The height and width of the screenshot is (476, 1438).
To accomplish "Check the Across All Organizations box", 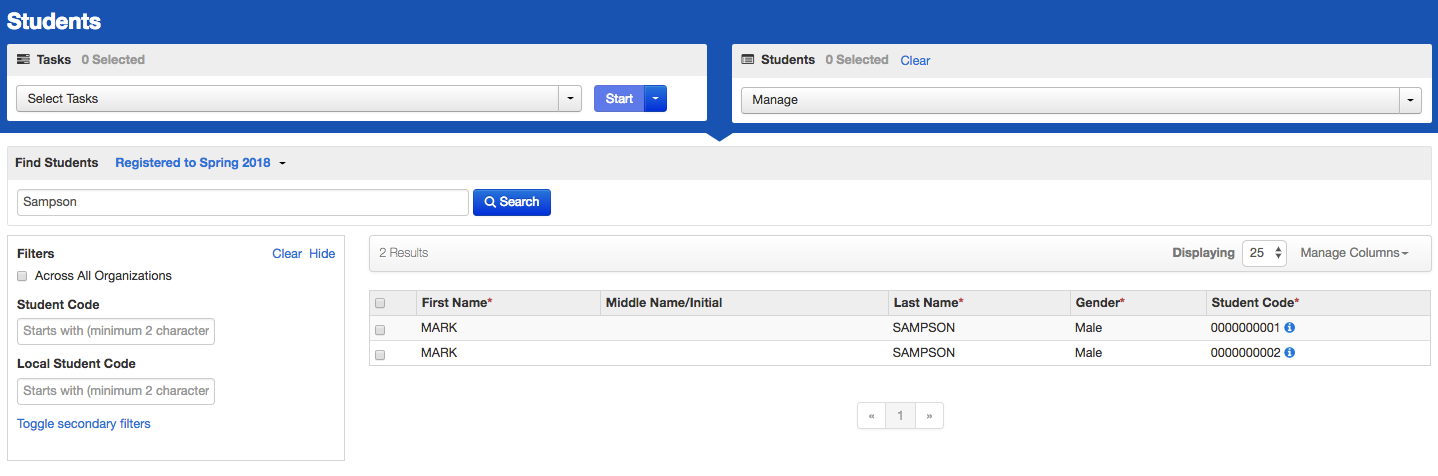I will tap(23, 276).
